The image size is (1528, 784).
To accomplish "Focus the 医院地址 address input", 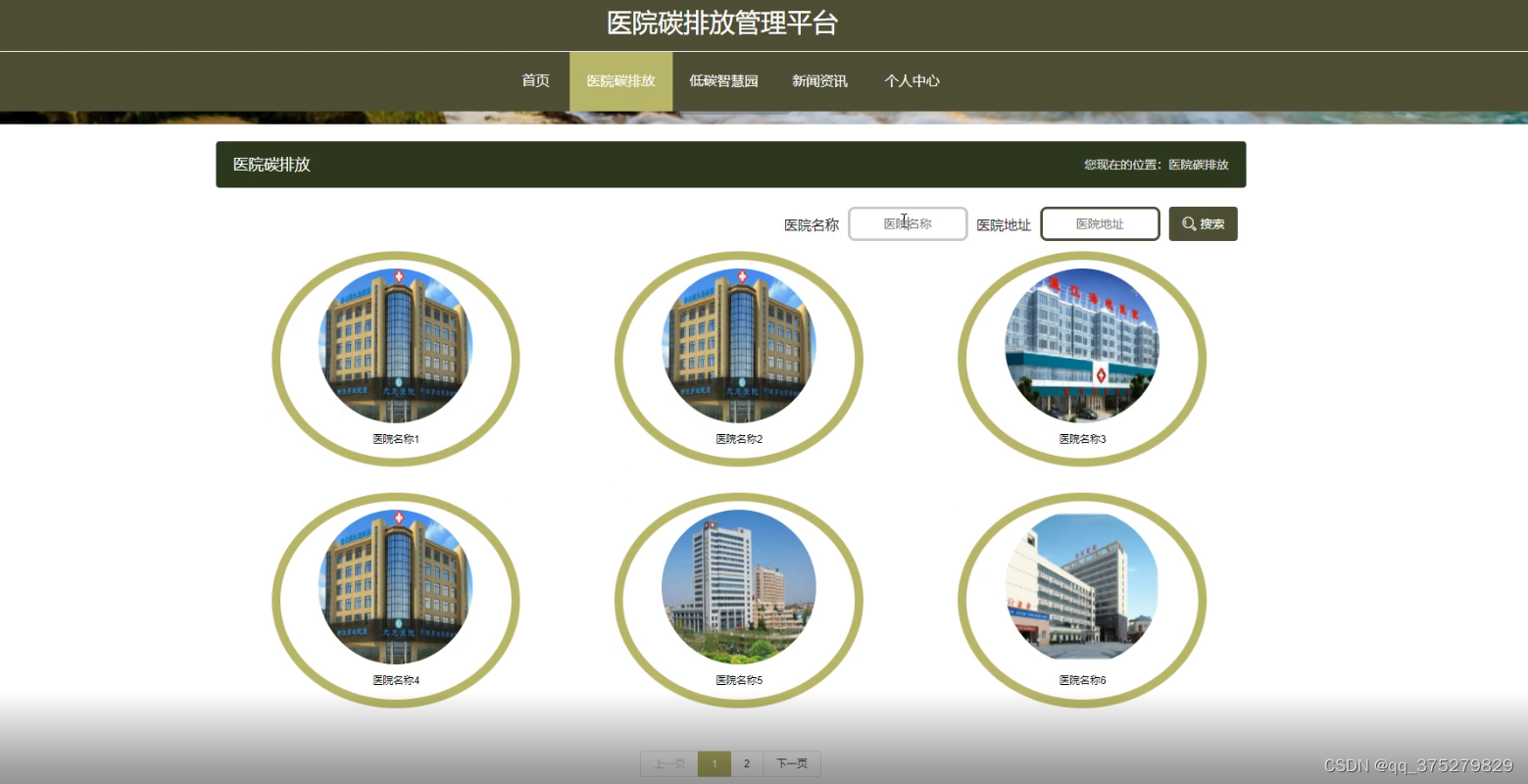I will pyautogui.click(x=1099, y=223).
